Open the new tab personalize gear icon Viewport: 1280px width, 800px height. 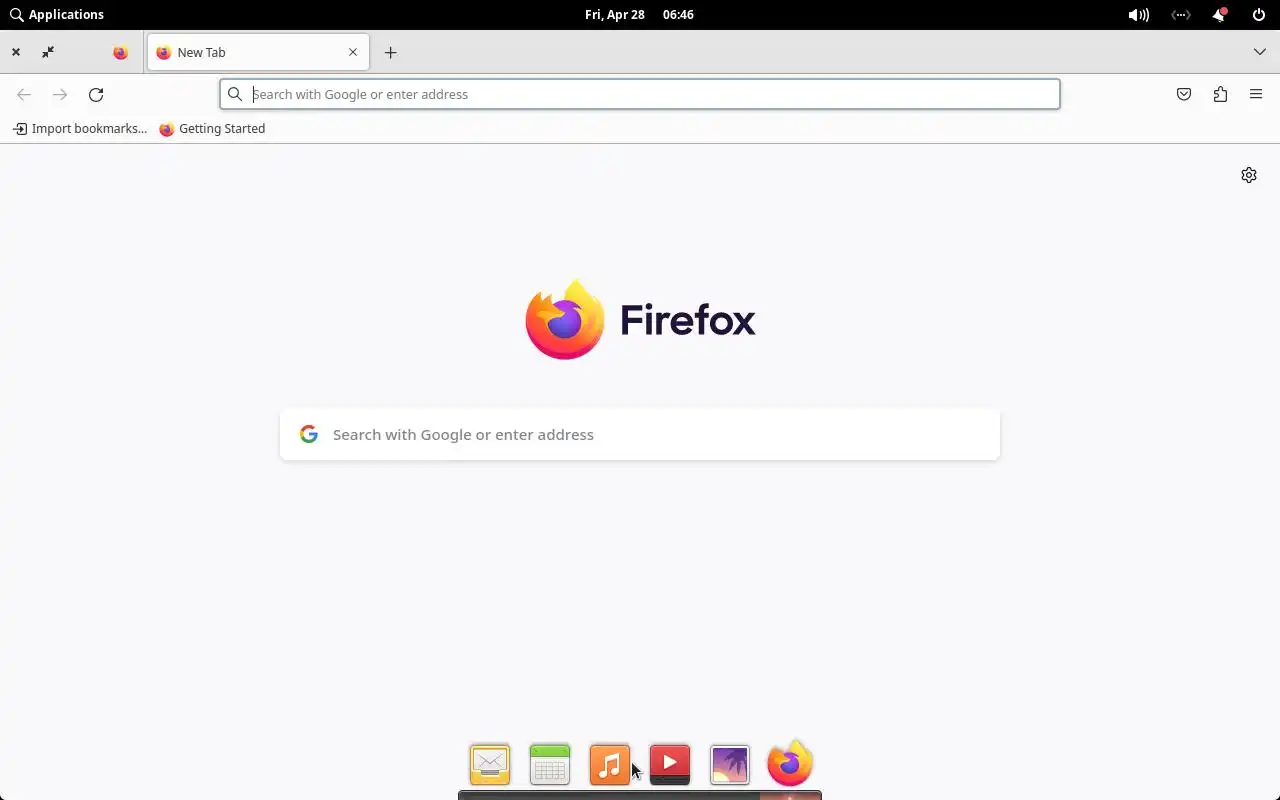click(1249, 175)
